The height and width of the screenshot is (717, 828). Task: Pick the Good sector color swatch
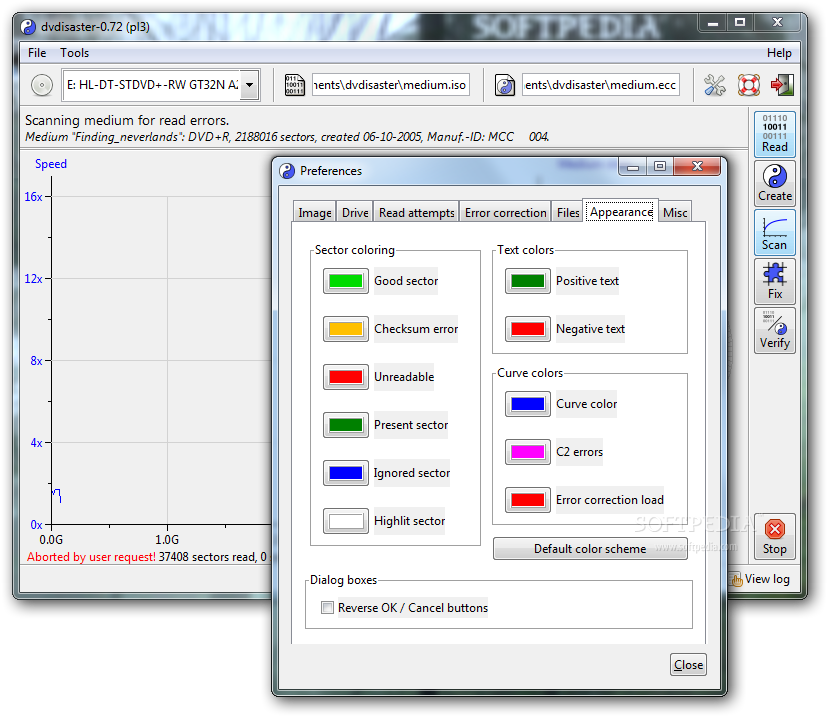pos(346,280)
